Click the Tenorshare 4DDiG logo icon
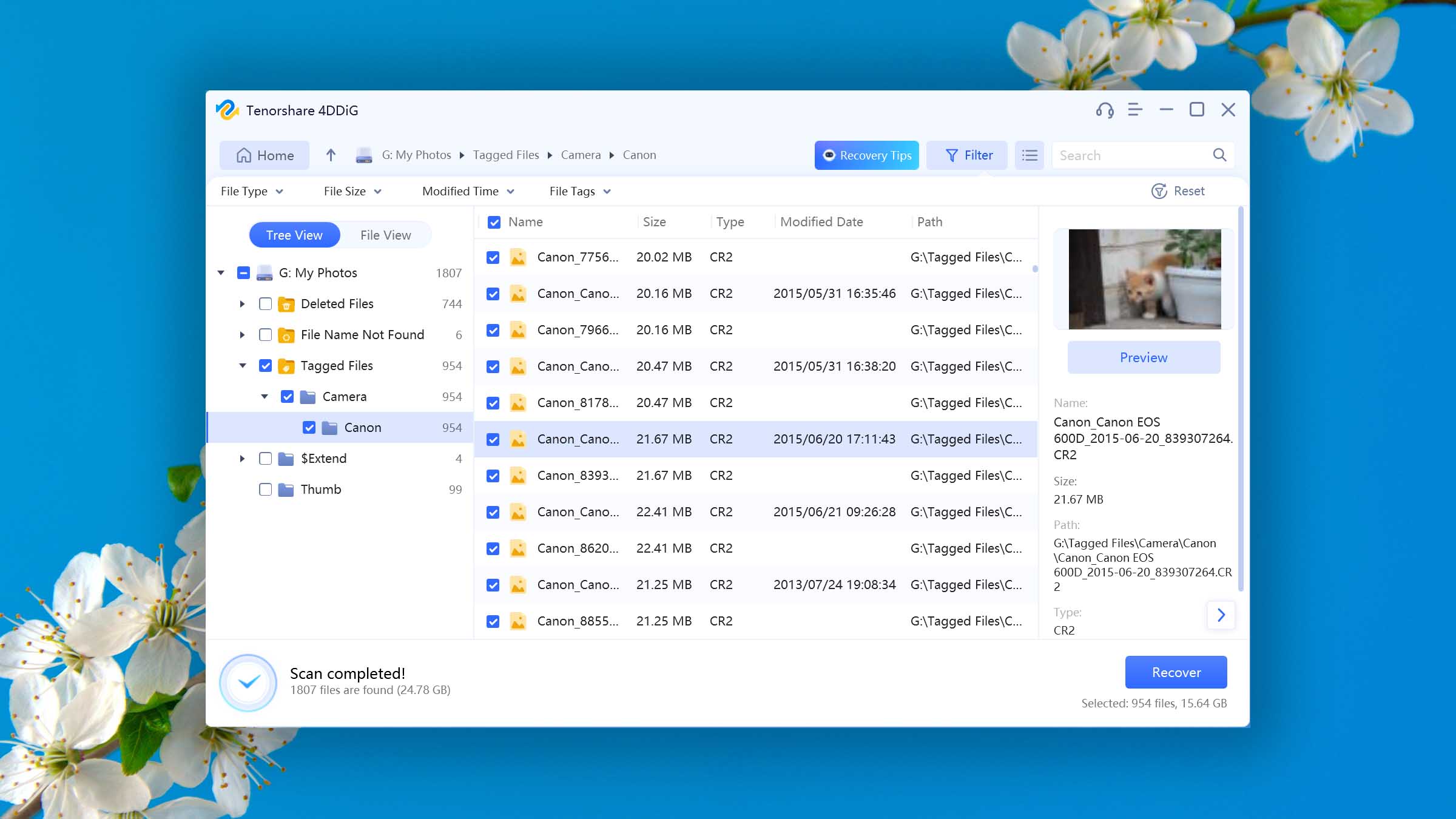Viewport: 1456px width, 819px height. [x=227, y=110]
